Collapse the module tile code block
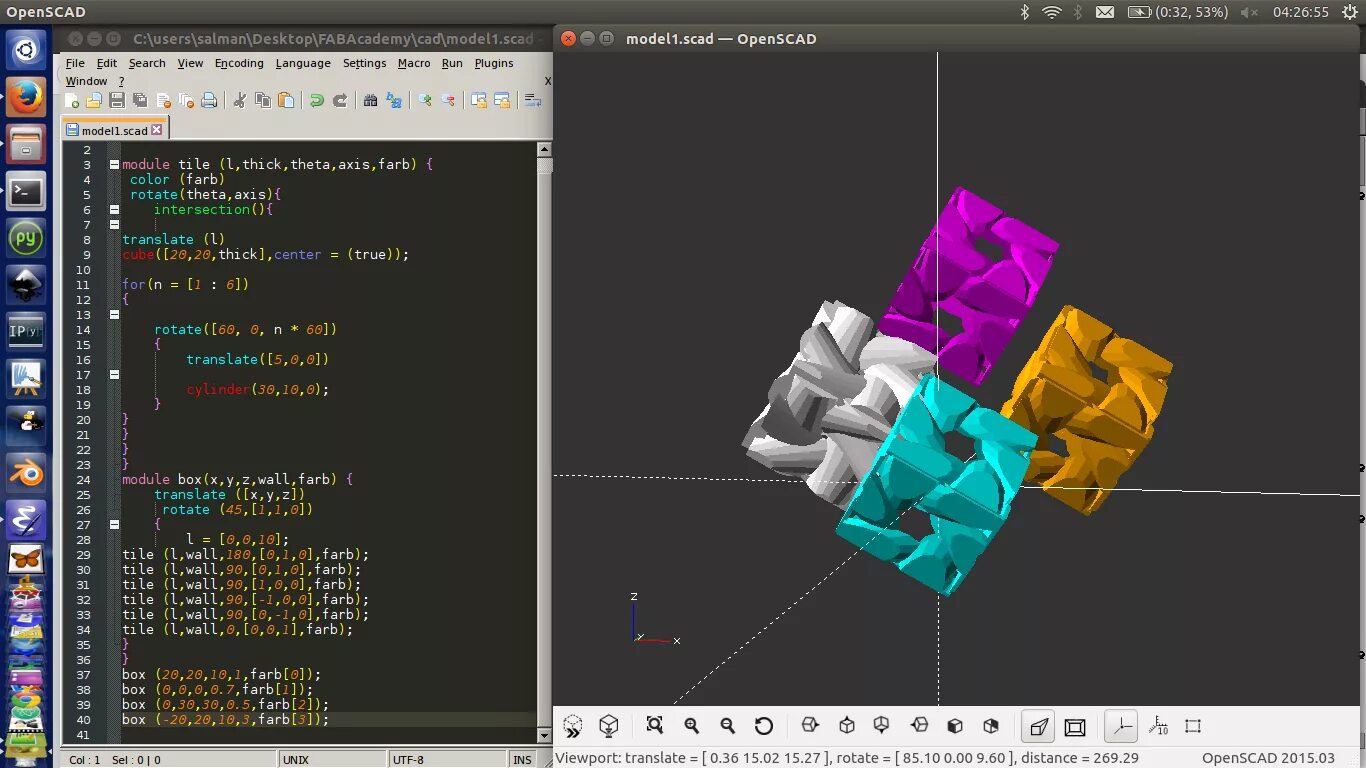The height and width of the screenshot is (768, 1366). [x=114, y=165]
